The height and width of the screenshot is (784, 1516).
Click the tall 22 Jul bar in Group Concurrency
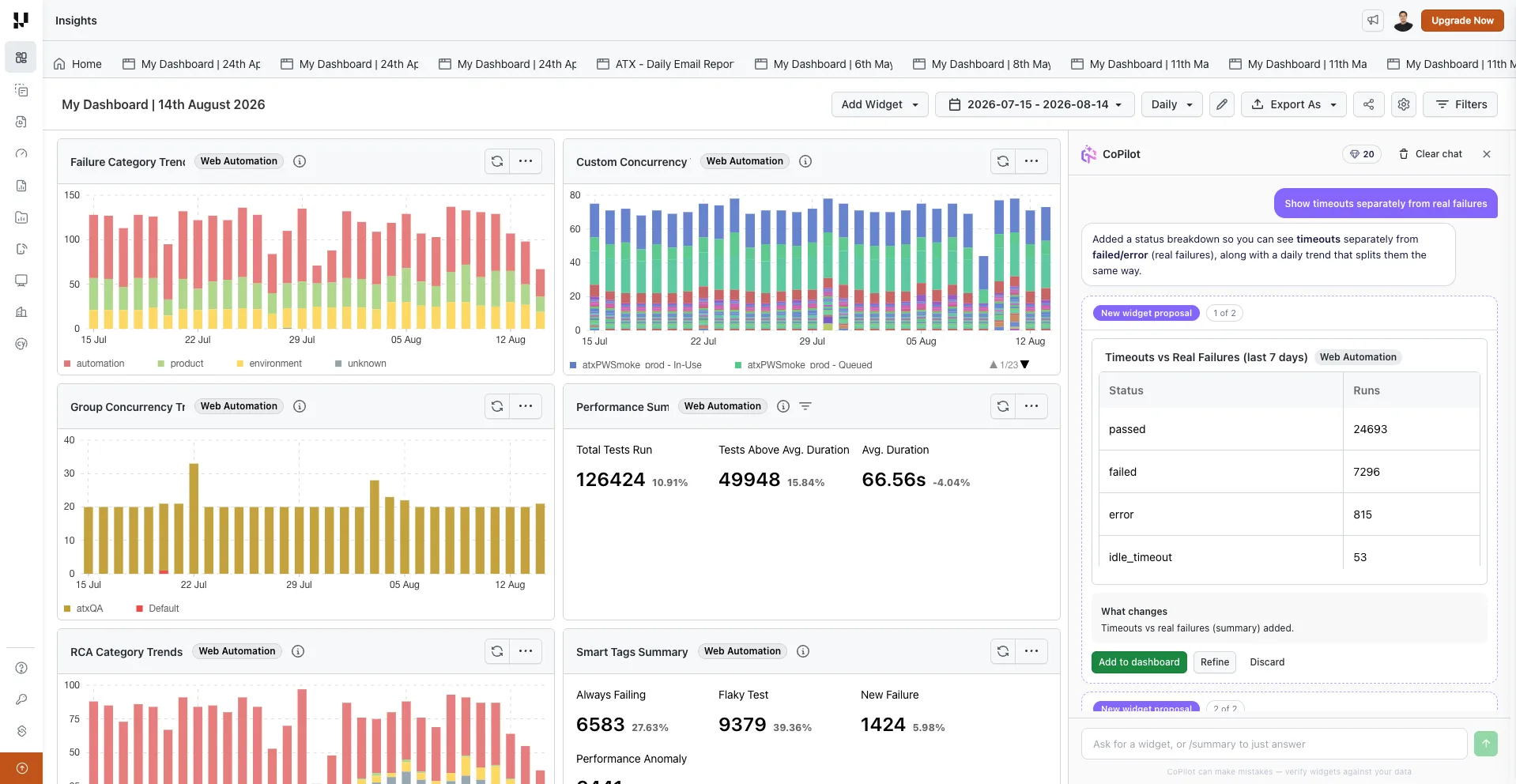(x=194, y=518)
